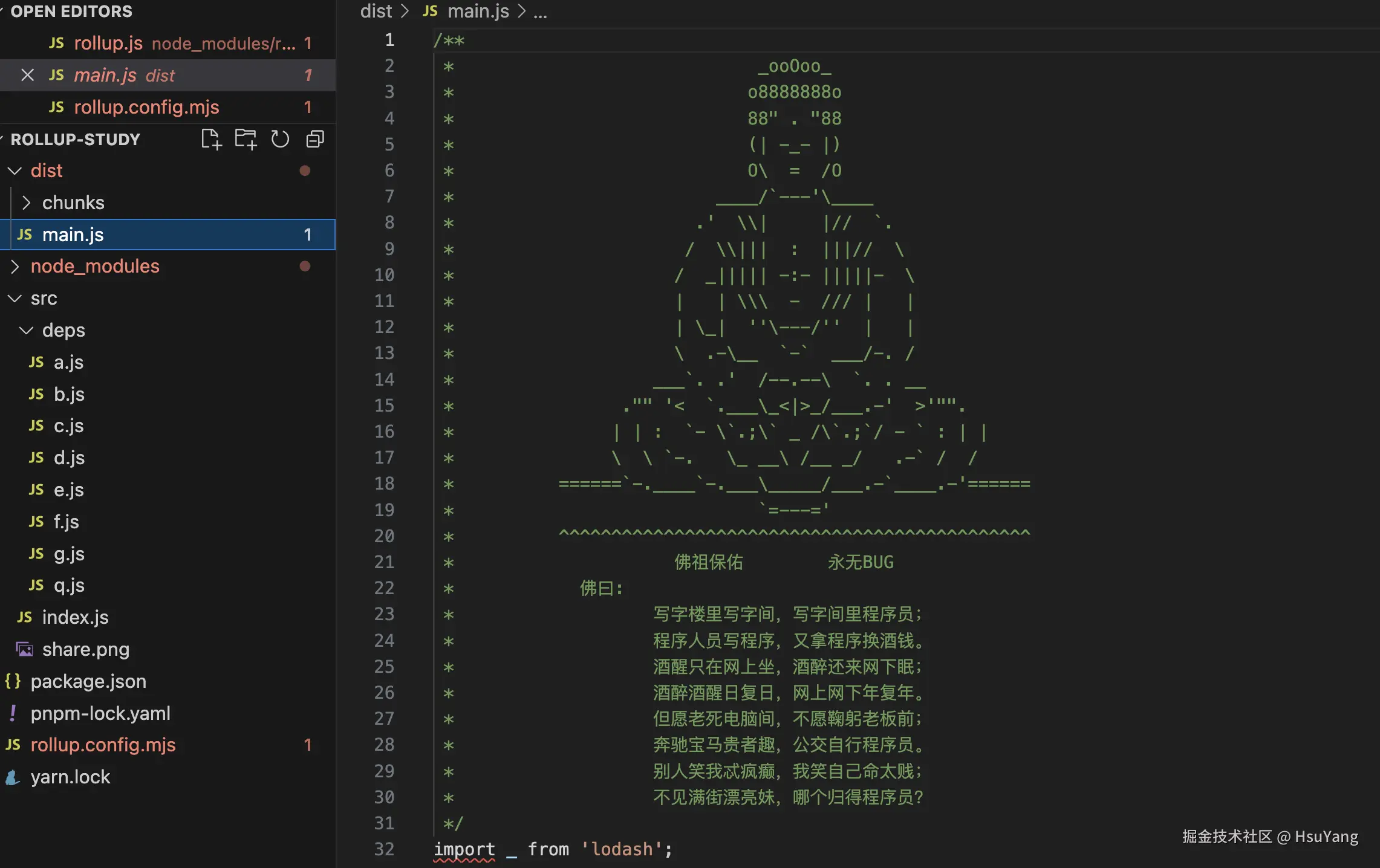Click the New File icon in explorer header
The height and width of the screenshot is (868, 1380).
[211, 139]
